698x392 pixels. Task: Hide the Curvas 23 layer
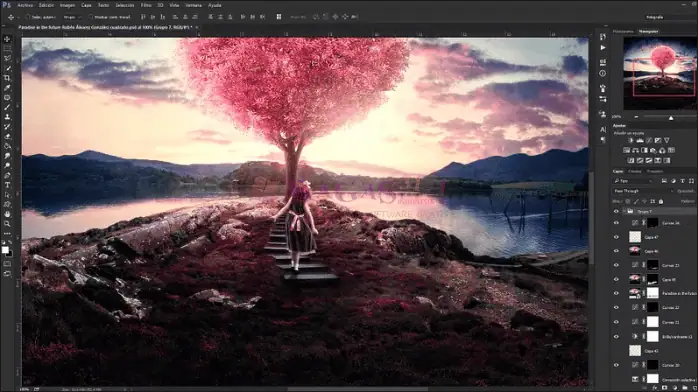tap(617, 265)
